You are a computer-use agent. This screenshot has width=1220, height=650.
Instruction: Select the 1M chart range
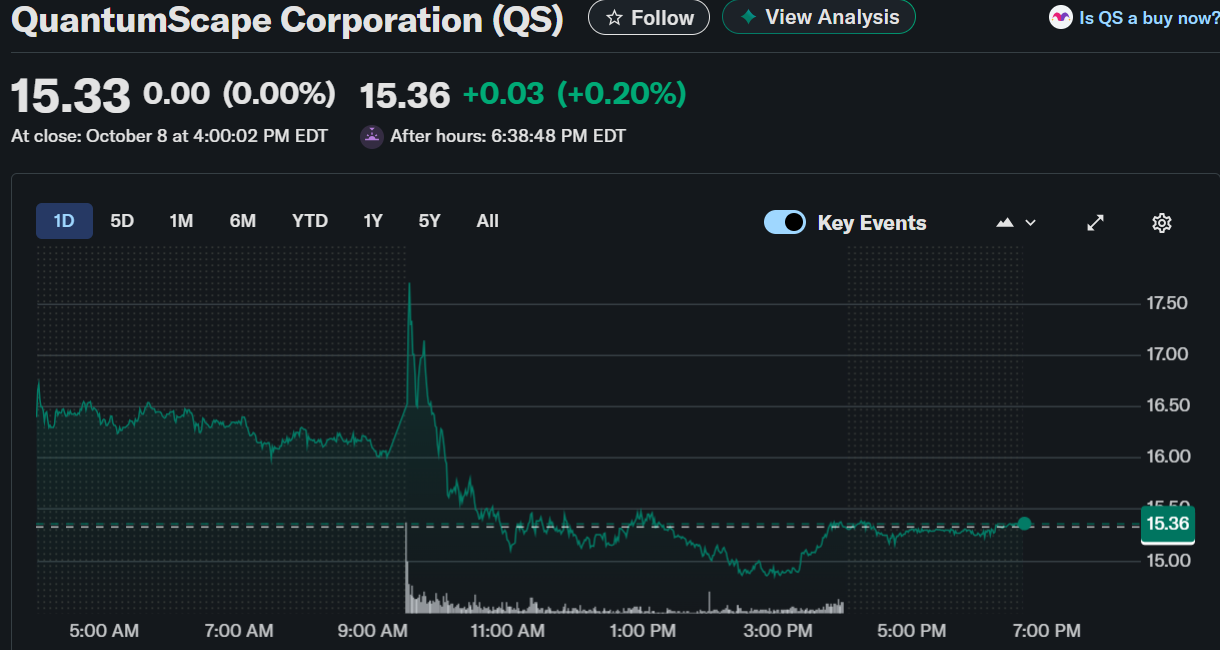coord(181,221)
